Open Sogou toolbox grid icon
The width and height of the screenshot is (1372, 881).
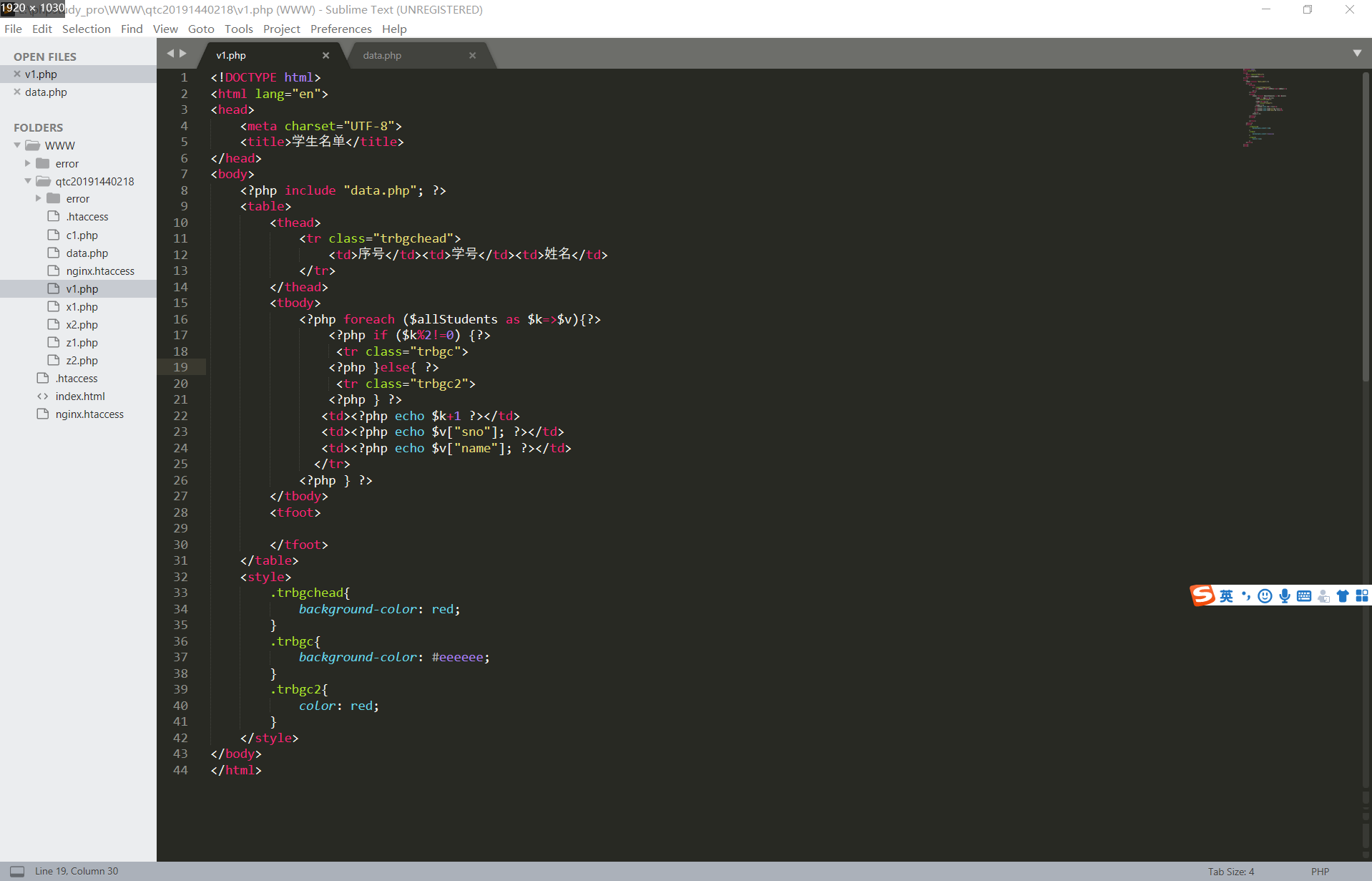tap(1362, 596)
